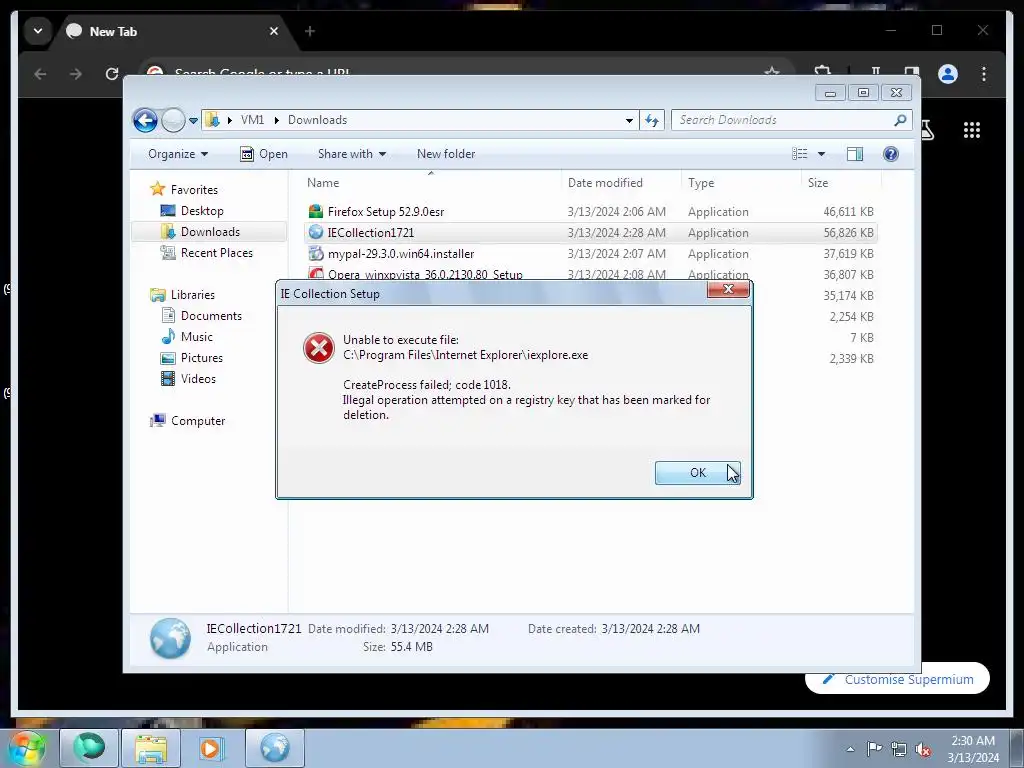Select the mypal-29.3.0.win64.installer file

click(x=590, y=253)
